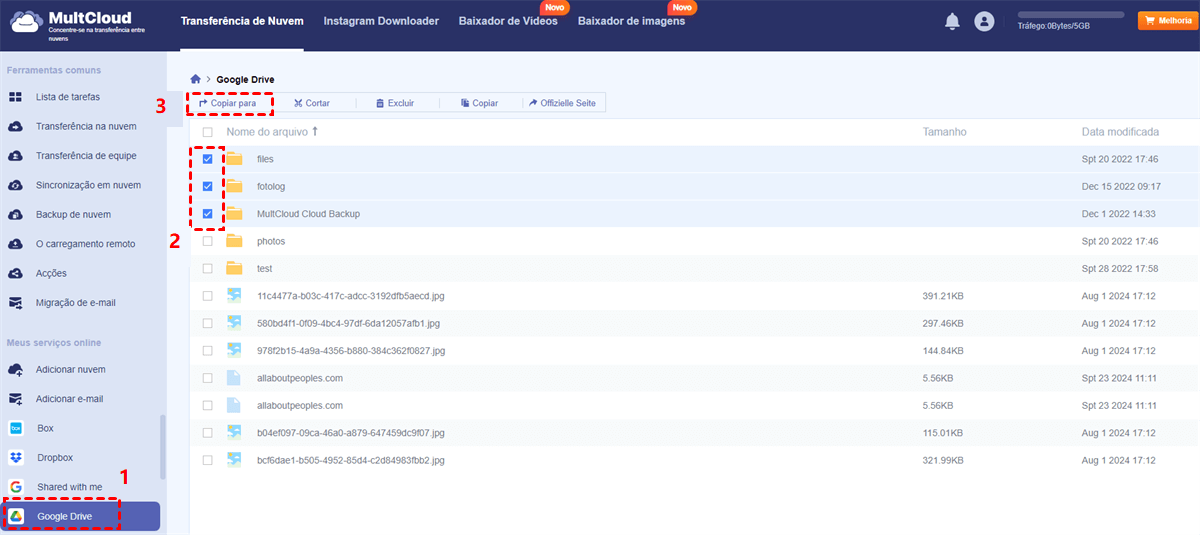Sort by Nome do arquivo arrow
This screenshot has width=1200, height=535.
[315, 131]
